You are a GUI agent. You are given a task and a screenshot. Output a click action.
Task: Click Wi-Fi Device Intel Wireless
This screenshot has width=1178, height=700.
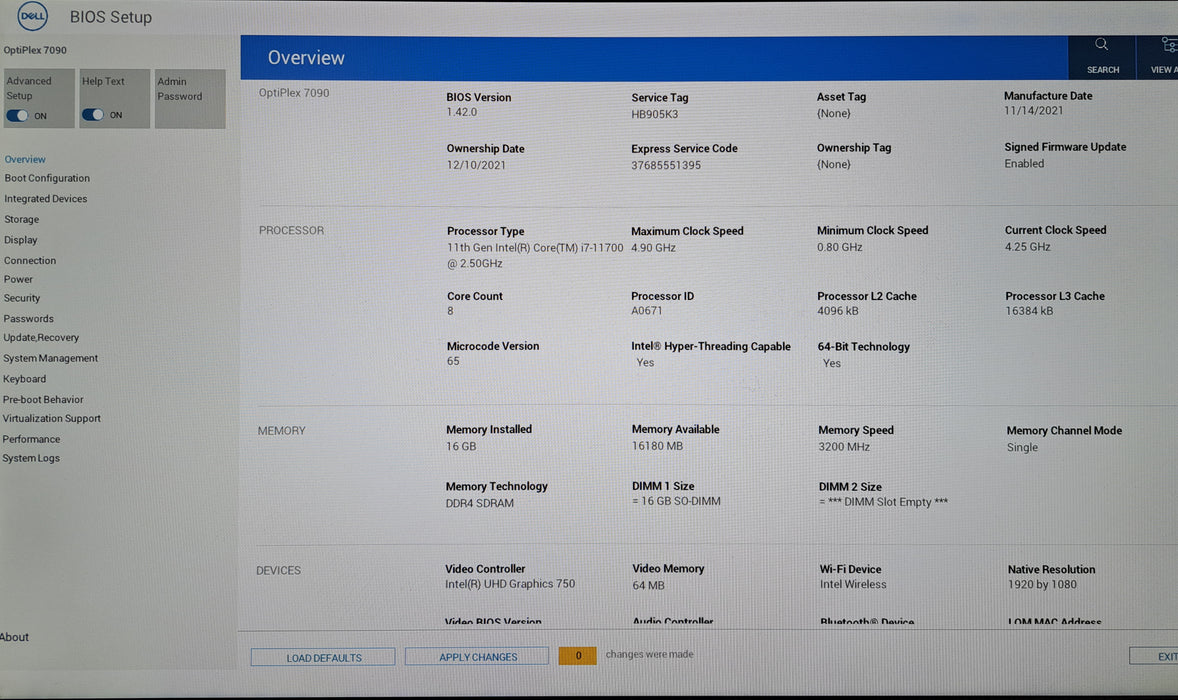pyautogui.click(x=853, y=584)
